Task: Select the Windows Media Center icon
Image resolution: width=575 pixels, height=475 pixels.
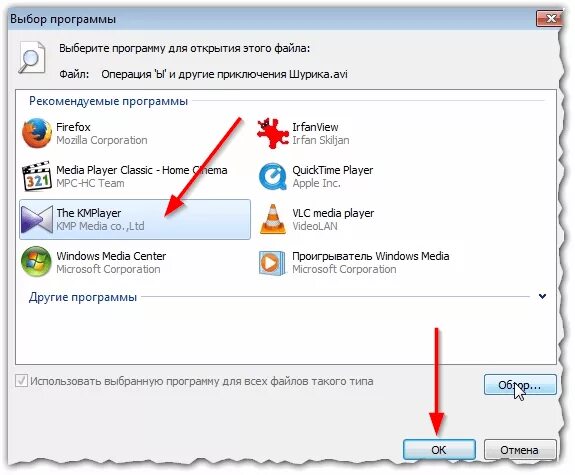Action: [x=36, y=262]
